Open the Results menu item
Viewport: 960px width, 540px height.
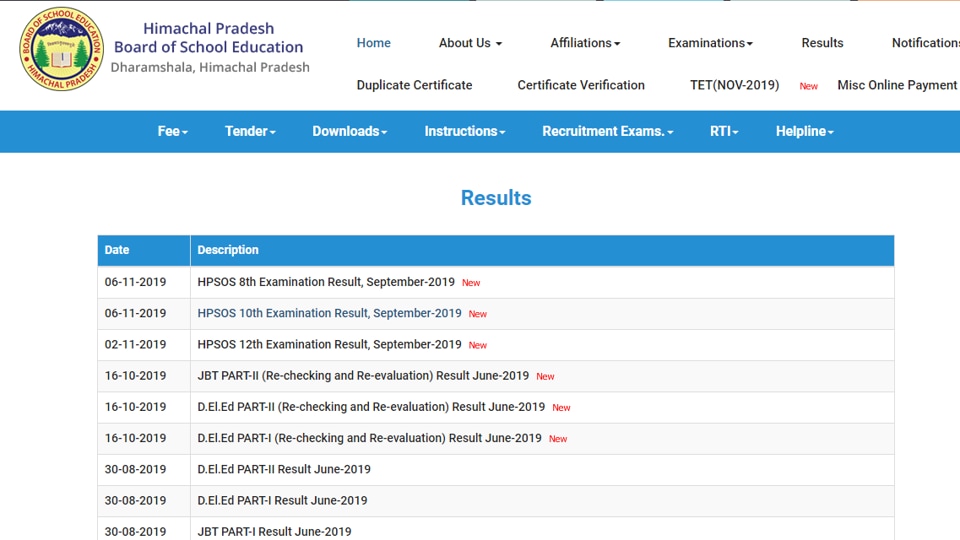(x=822, y=43)
